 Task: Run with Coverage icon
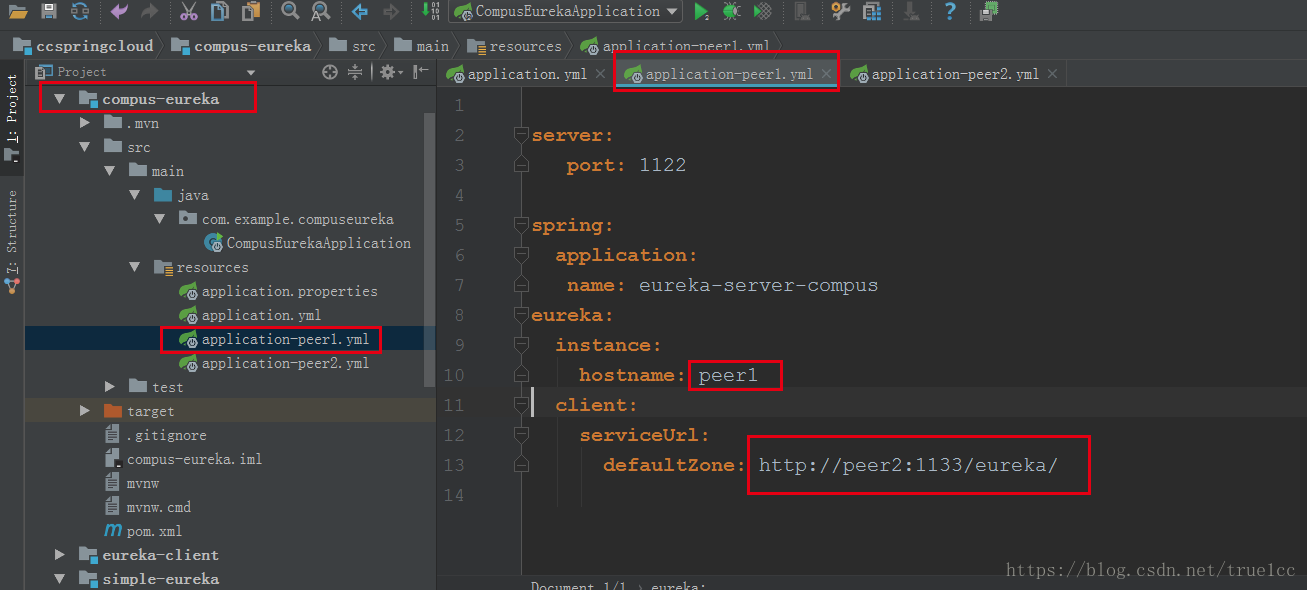[763, 12]
